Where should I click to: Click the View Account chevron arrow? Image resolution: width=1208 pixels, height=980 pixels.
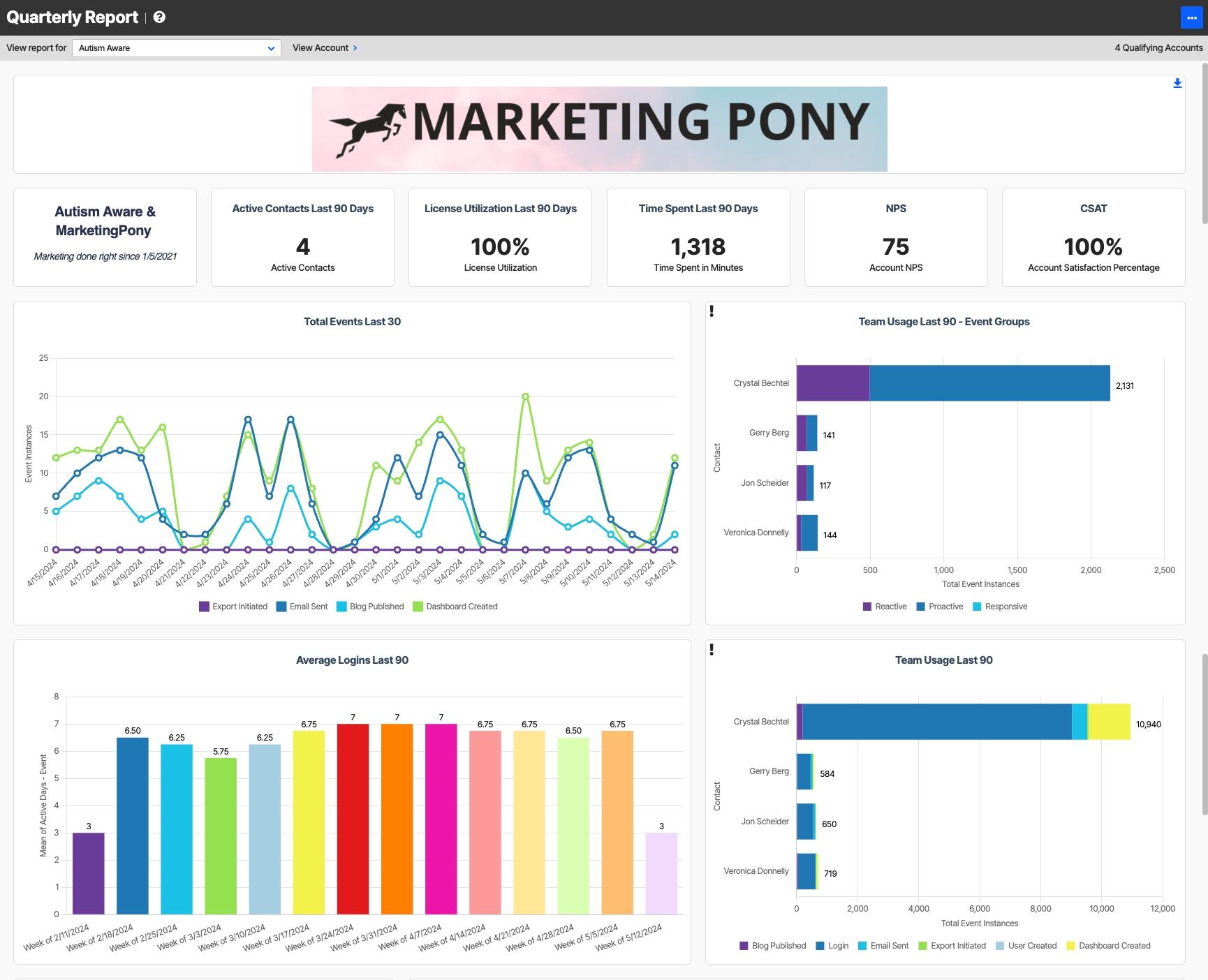pos(355,48)
